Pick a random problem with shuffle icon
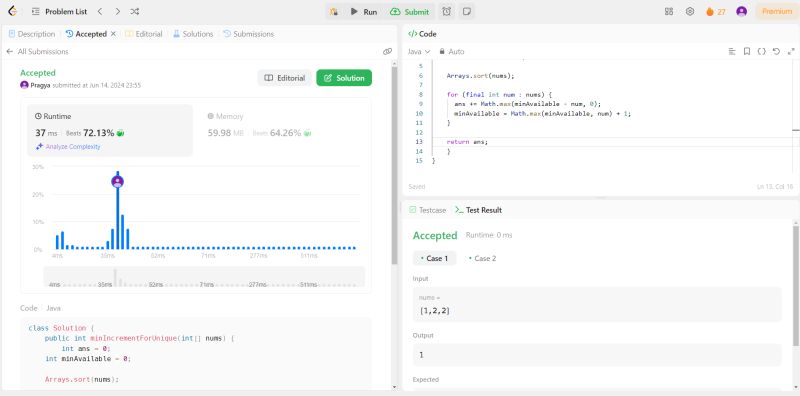 pos(135,11)
